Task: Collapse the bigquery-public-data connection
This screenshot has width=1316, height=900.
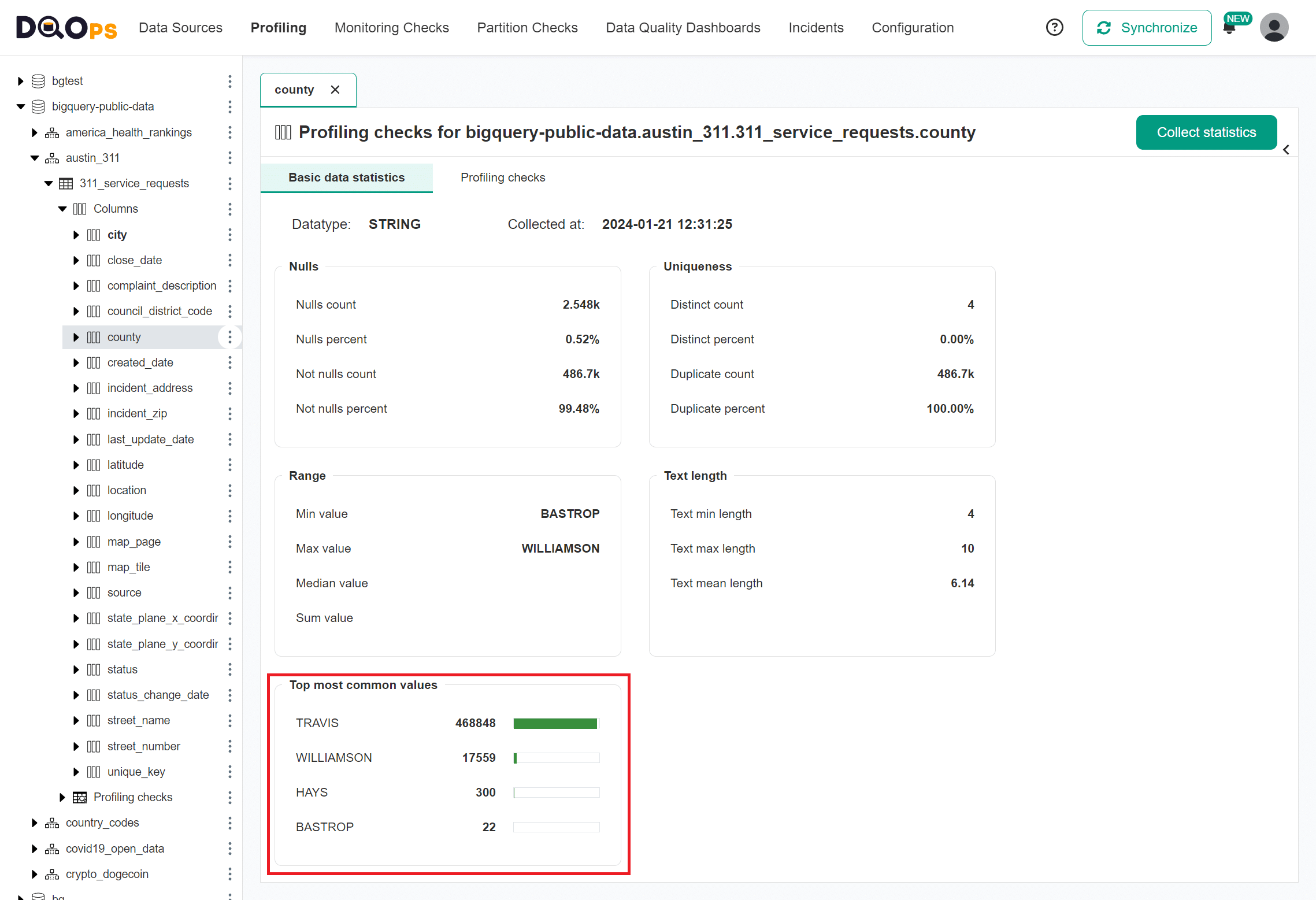Action: pos(21,106)
